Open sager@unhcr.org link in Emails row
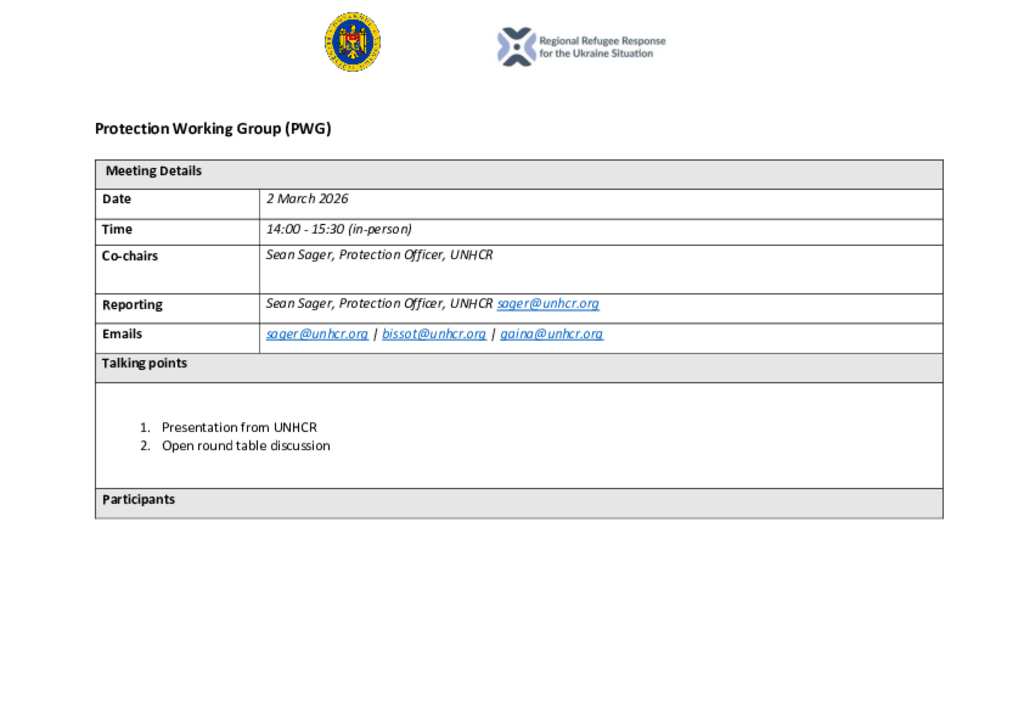The image size is (1024, 724). (x=317, y=334)
